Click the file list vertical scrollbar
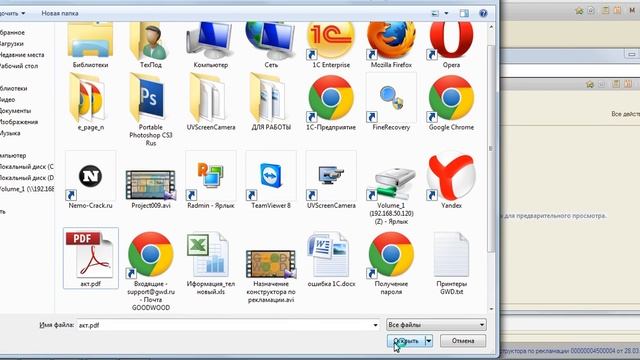Viewport: 640px width, 360px height. tap(491, 148)
